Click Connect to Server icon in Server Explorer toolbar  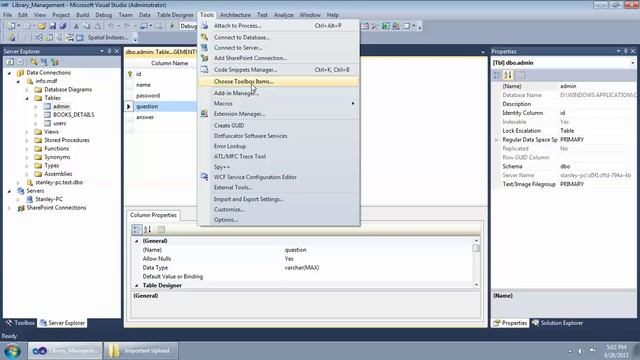pos(44,62)
